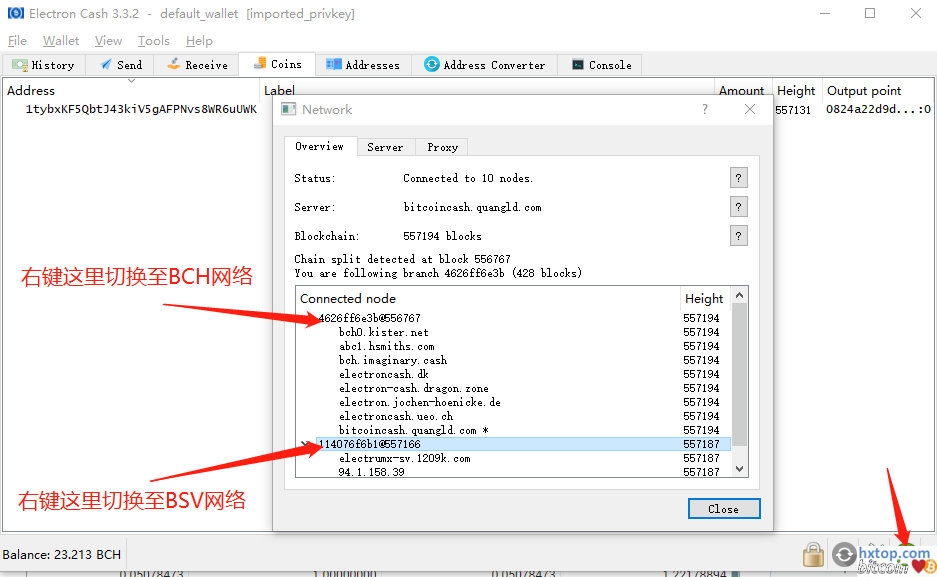Select the 1tybxKF5Qbt coin address row
Screen dimensions: 937x577
(x=141, y=110)
